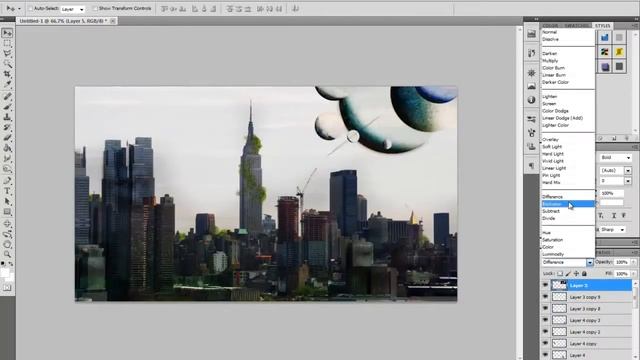Select the Brush tool
Image resolution: width=640 pixels, height=360 pixels.
7,107
